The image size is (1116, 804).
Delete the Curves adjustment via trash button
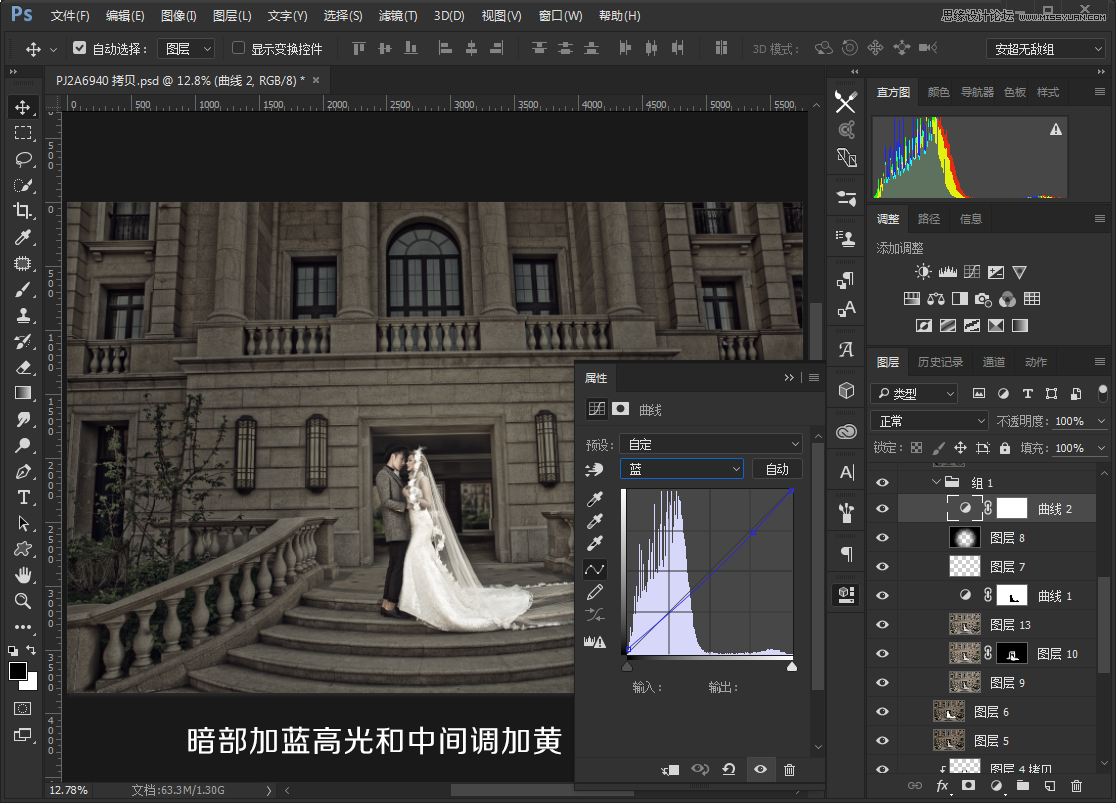tap(790, 770)
